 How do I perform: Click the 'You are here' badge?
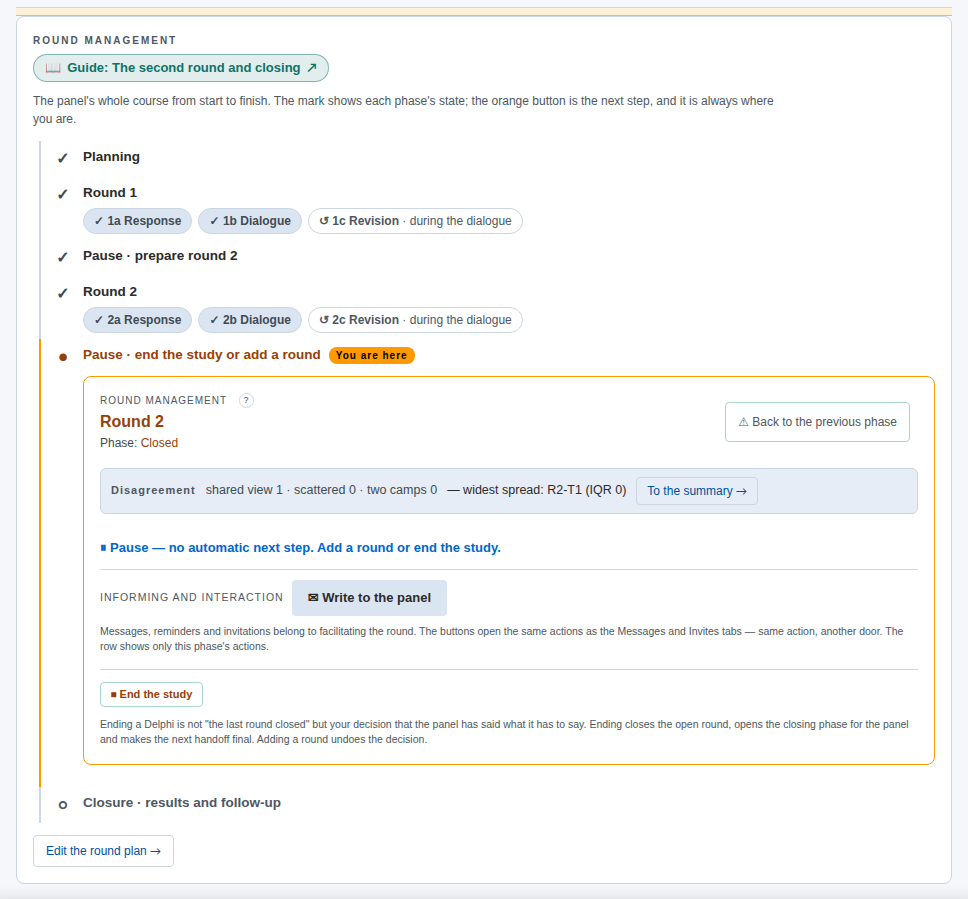372,355
